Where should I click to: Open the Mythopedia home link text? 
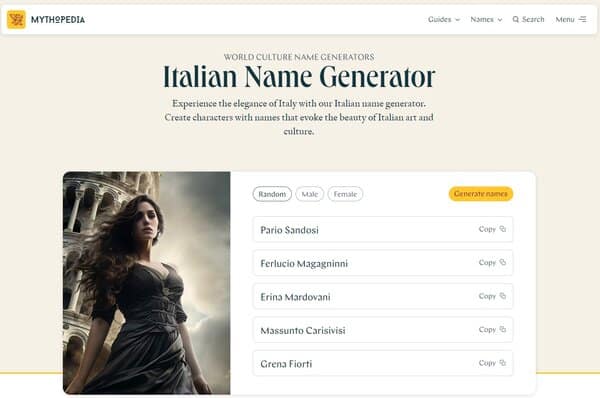tap(58, 20)
